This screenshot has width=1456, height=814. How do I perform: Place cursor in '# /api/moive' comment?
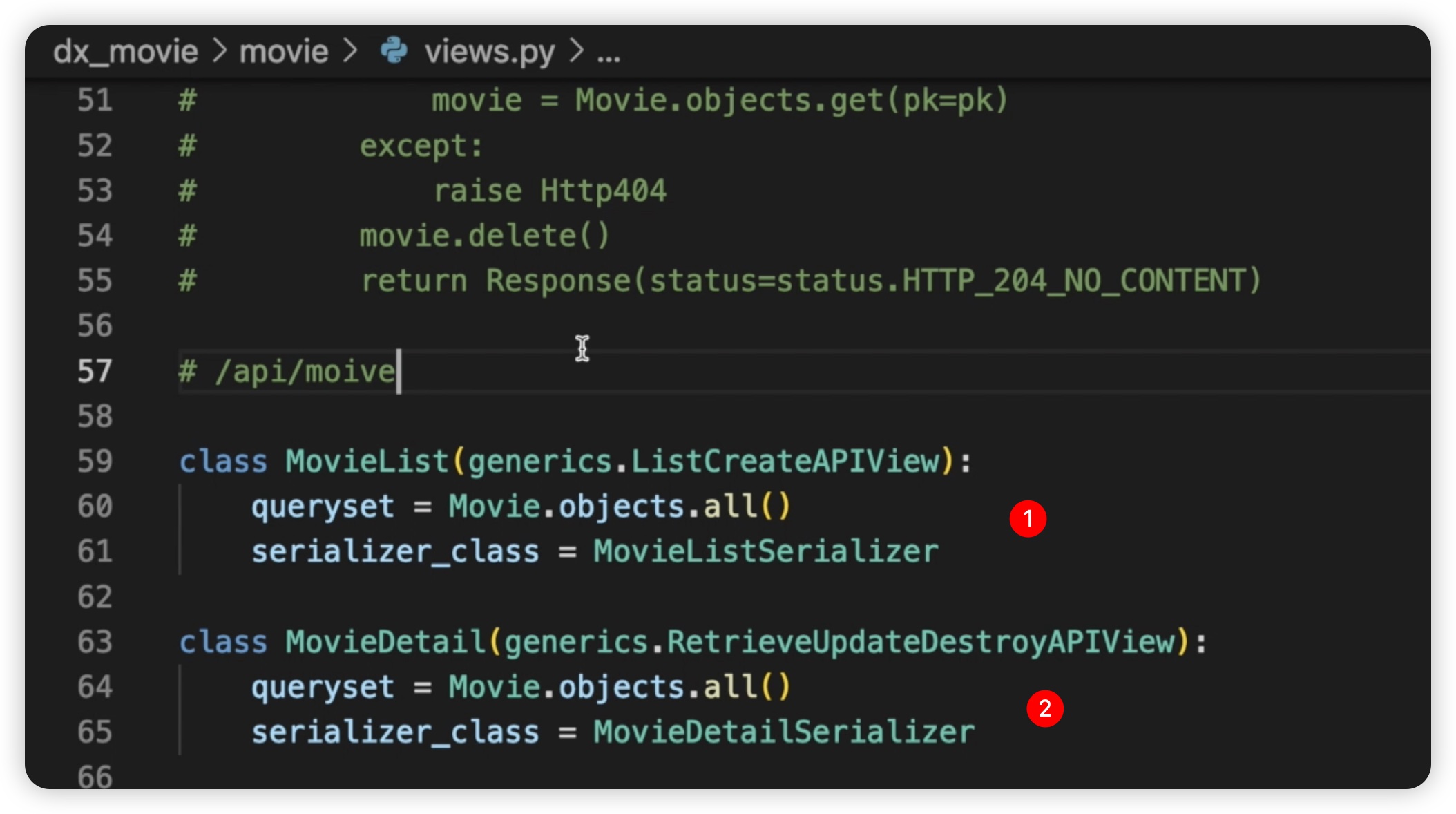point(287,372)
